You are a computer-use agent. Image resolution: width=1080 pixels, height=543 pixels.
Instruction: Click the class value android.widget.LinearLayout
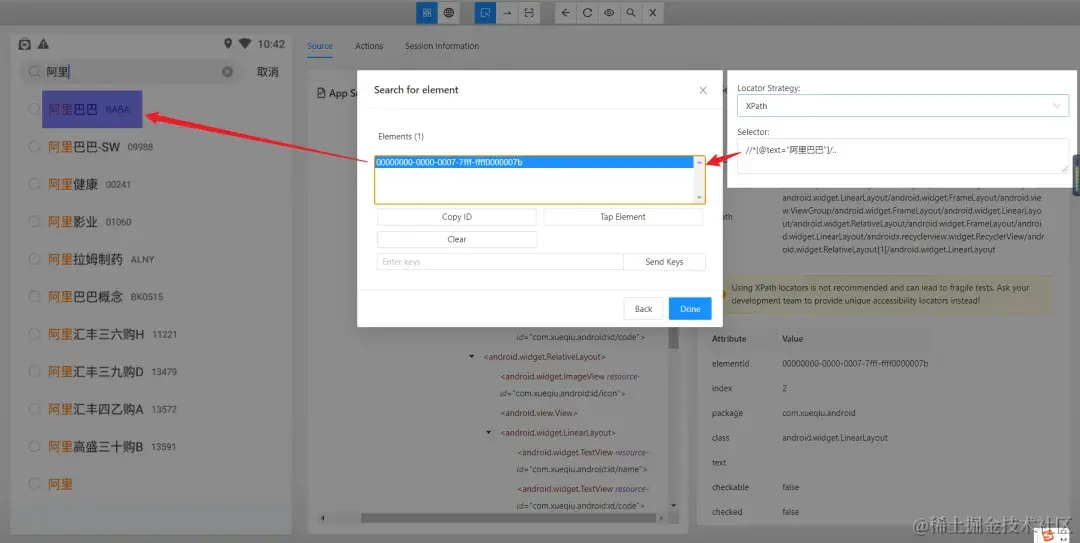pos(835,438)
